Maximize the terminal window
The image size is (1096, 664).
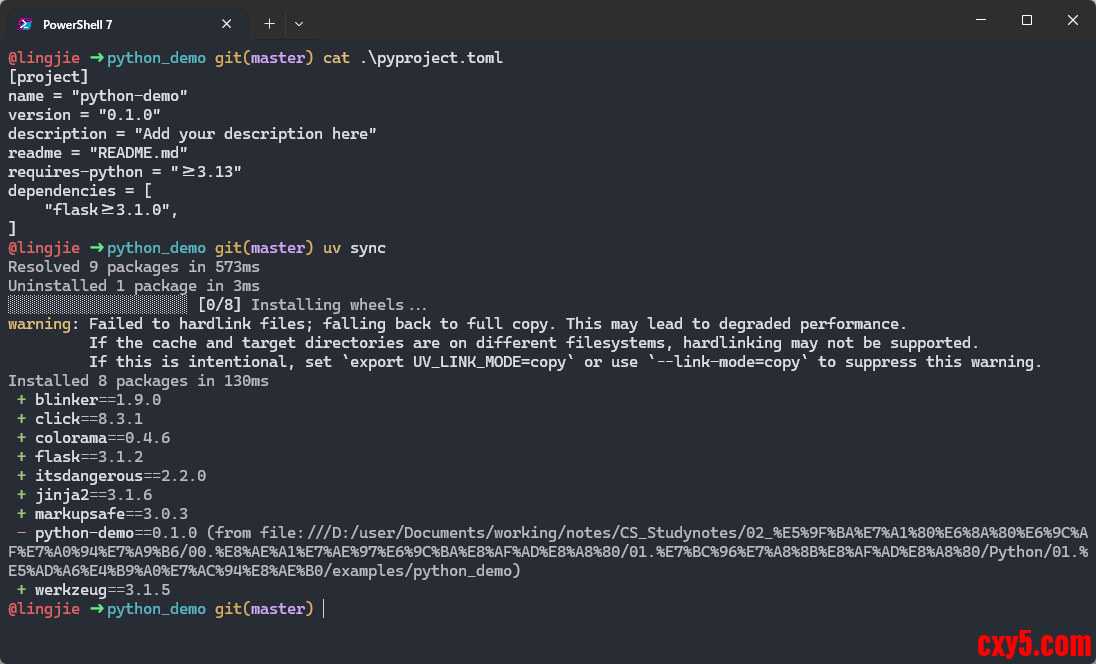[x=1026, y=20]
